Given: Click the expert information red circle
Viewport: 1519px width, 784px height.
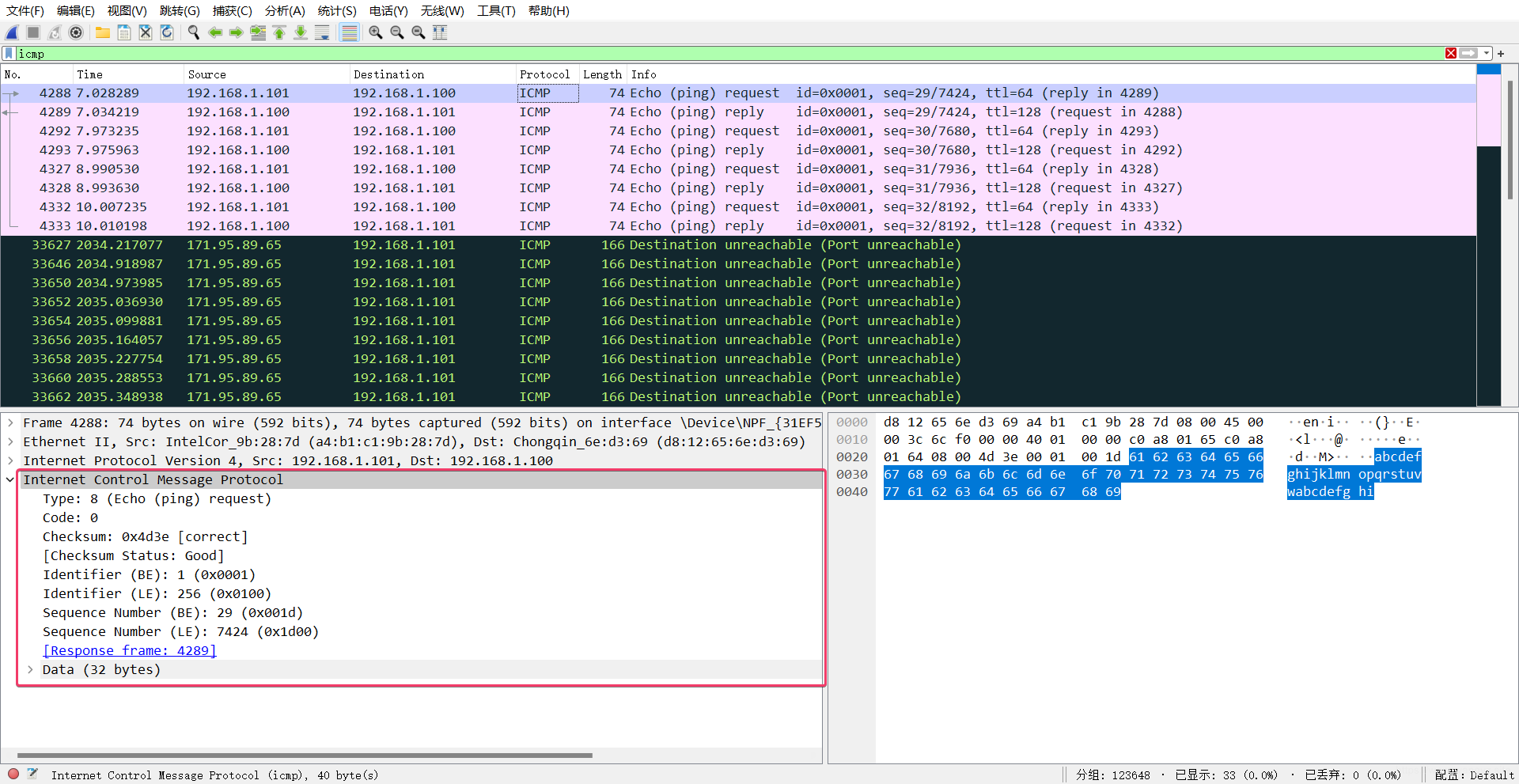Looking at the screenshot, I should tap(13, 775).
